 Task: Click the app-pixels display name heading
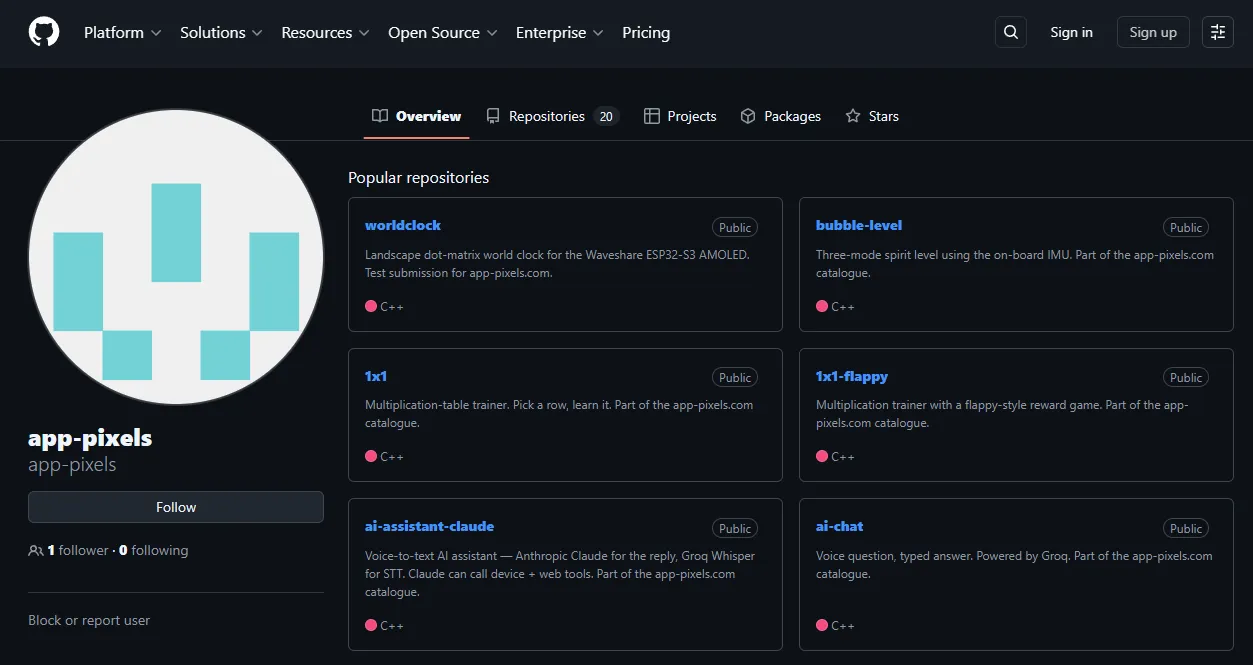click(x=90, y=438)
